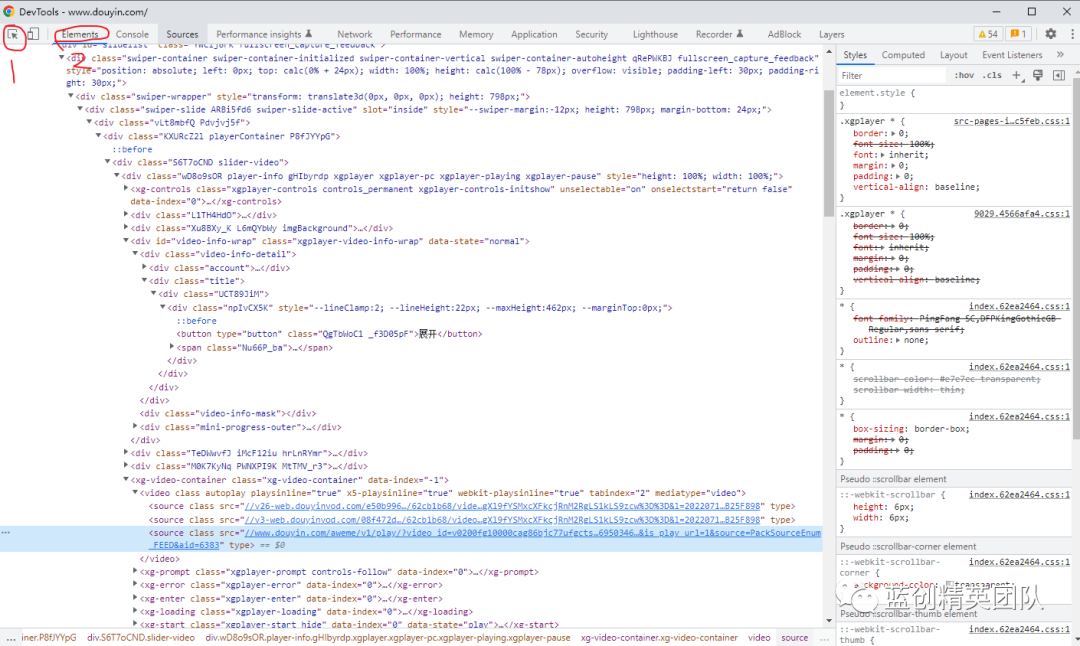Go to the Network tab

[x=355, y=34]
